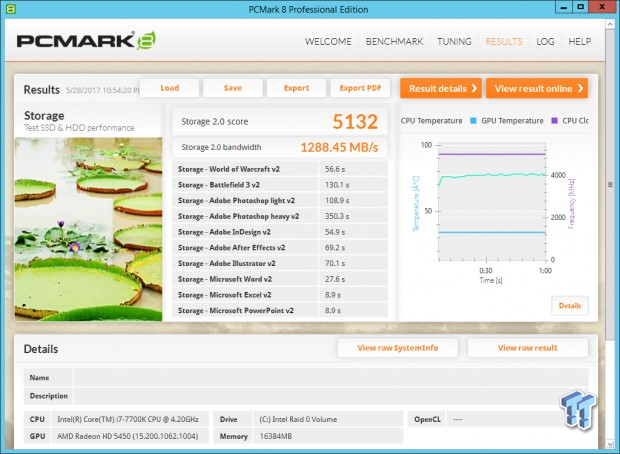
Task: Click the bandwidth value 1288.45 MB/s
Action: (339, 148)
